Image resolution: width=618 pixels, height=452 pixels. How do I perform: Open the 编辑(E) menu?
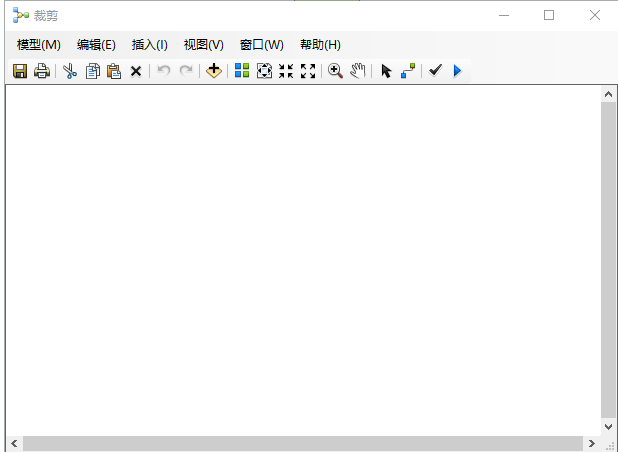click(96, 45)
